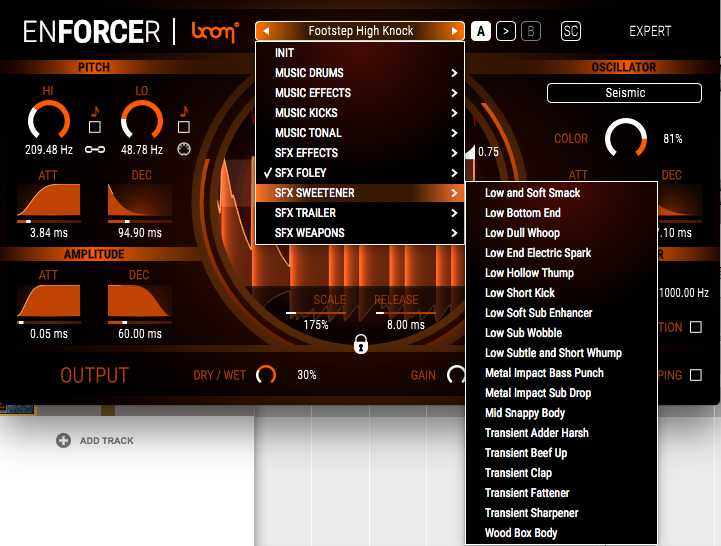The width and height of the screenshot is (721, 546).
Task: Click the plus icon beside ADD TRACK
Action: (x=63, y=441)
